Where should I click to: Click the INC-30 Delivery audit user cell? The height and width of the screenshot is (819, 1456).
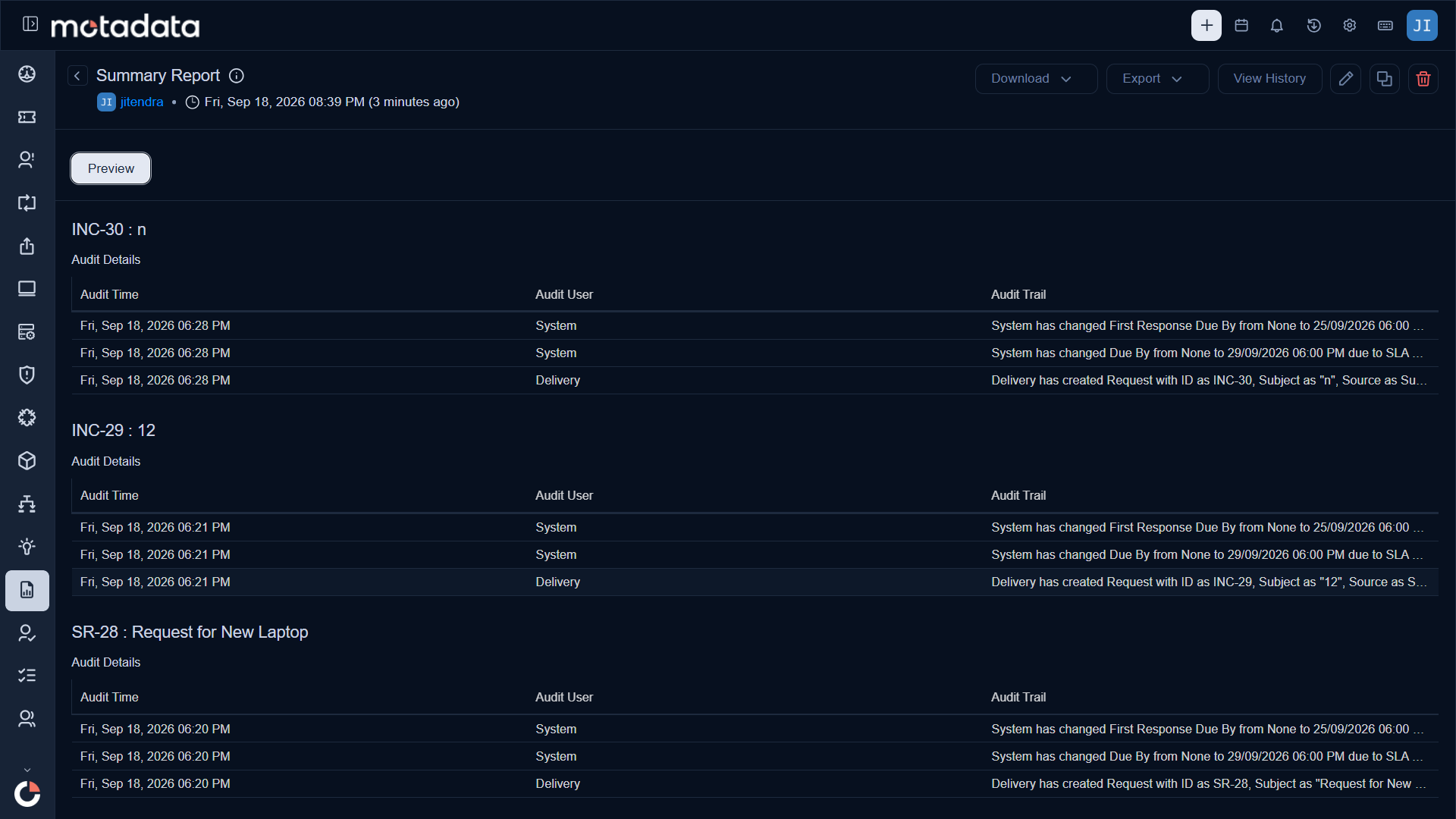[x=557, y=380]
